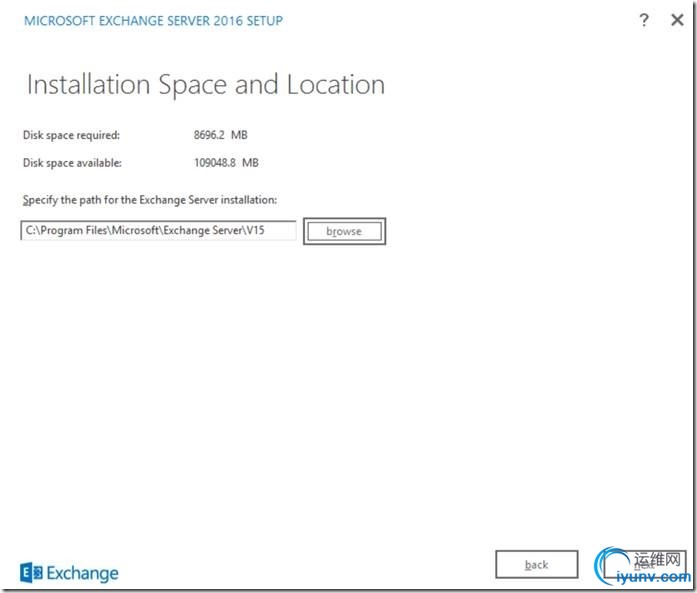Image resolution: width=697 pixels, height=593 pixels.
Task: Click the Exchange logo icon
Action: click(31, 573)
